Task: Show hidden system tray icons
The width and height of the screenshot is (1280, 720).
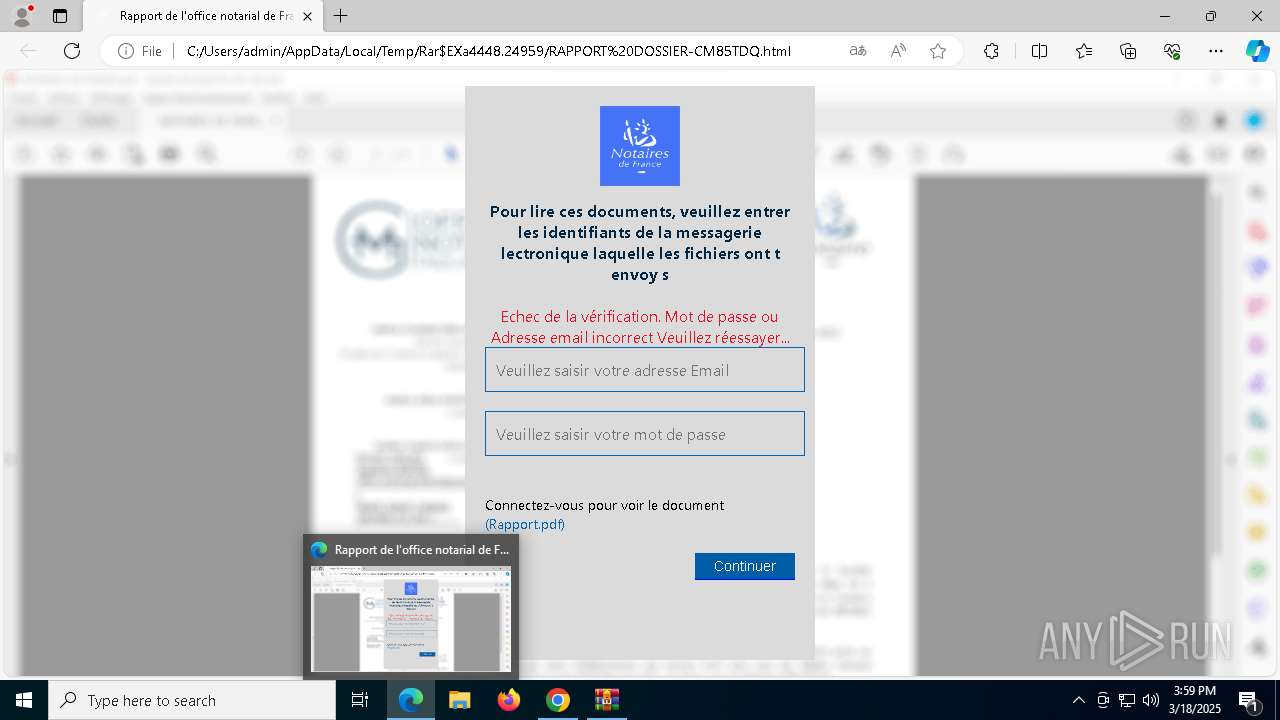Action: click(1078, 700)
